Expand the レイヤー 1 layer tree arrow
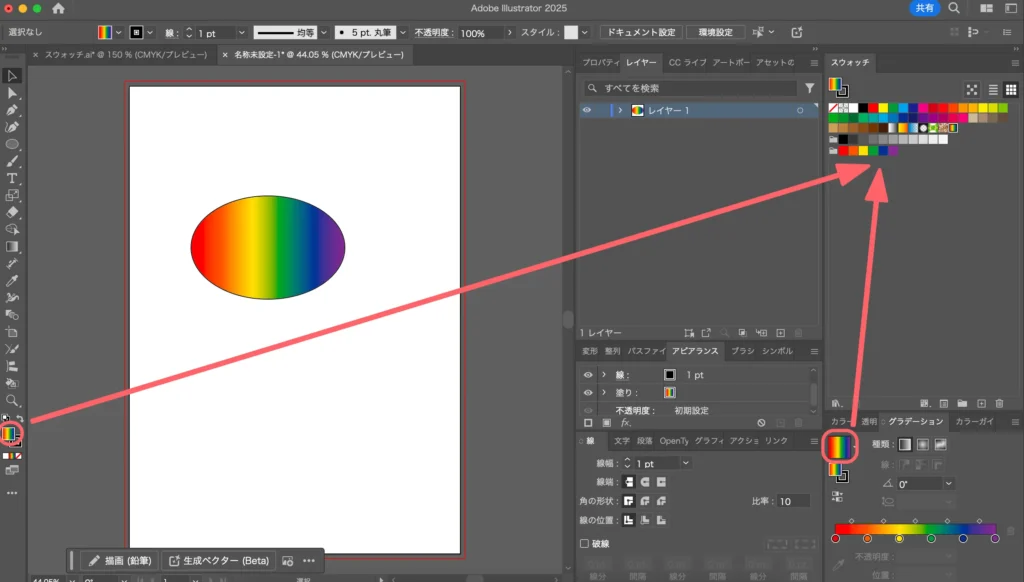Screen dimensions: 1024x582 point(620,110)
